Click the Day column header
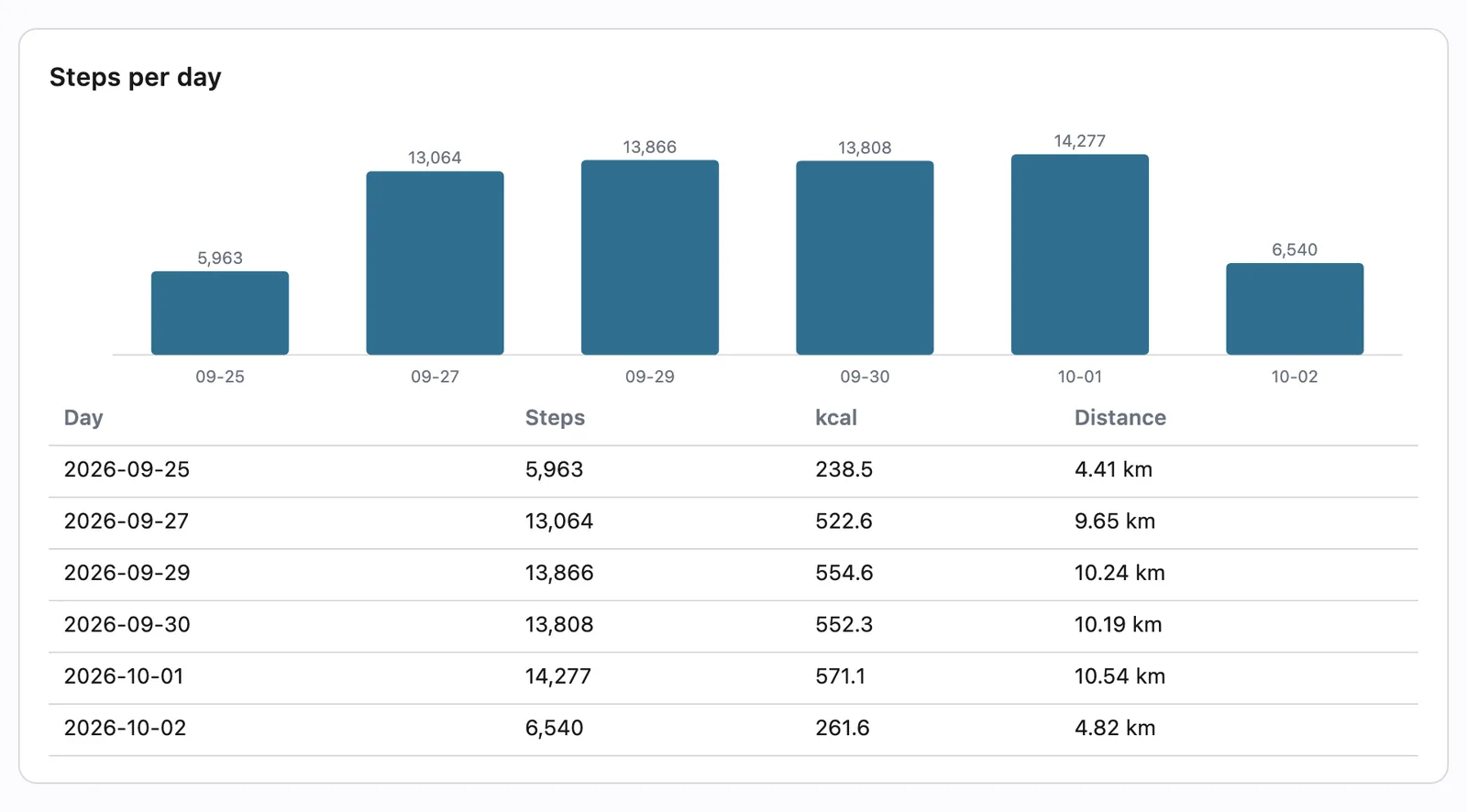Image resolution: width=1467 pixels, height=812 pixels. pos(83,418)
